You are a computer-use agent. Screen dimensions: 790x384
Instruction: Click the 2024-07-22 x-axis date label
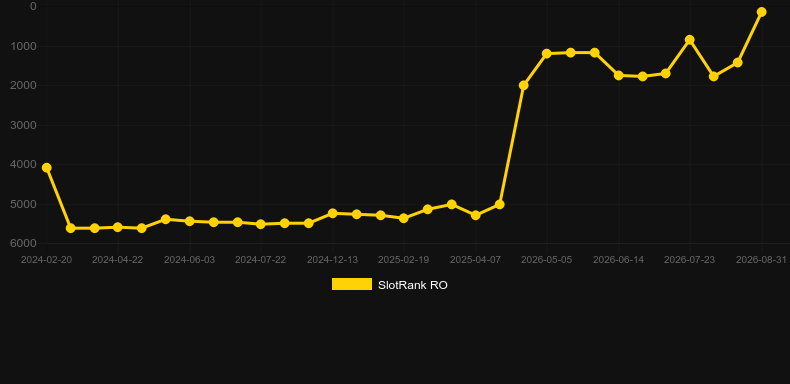click(260, 260)
